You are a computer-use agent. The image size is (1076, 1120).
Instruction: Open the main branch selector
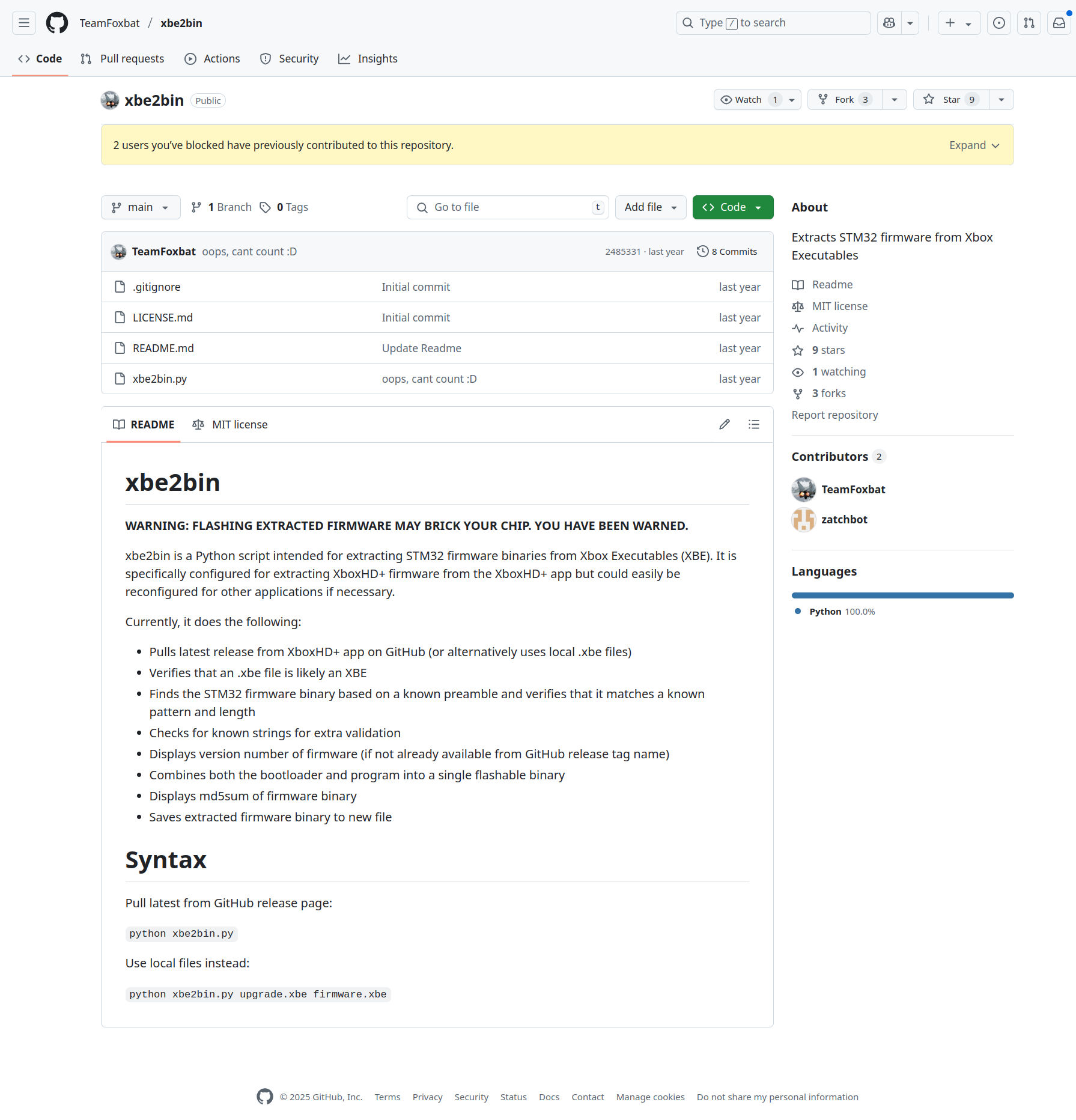click(141, 207)
